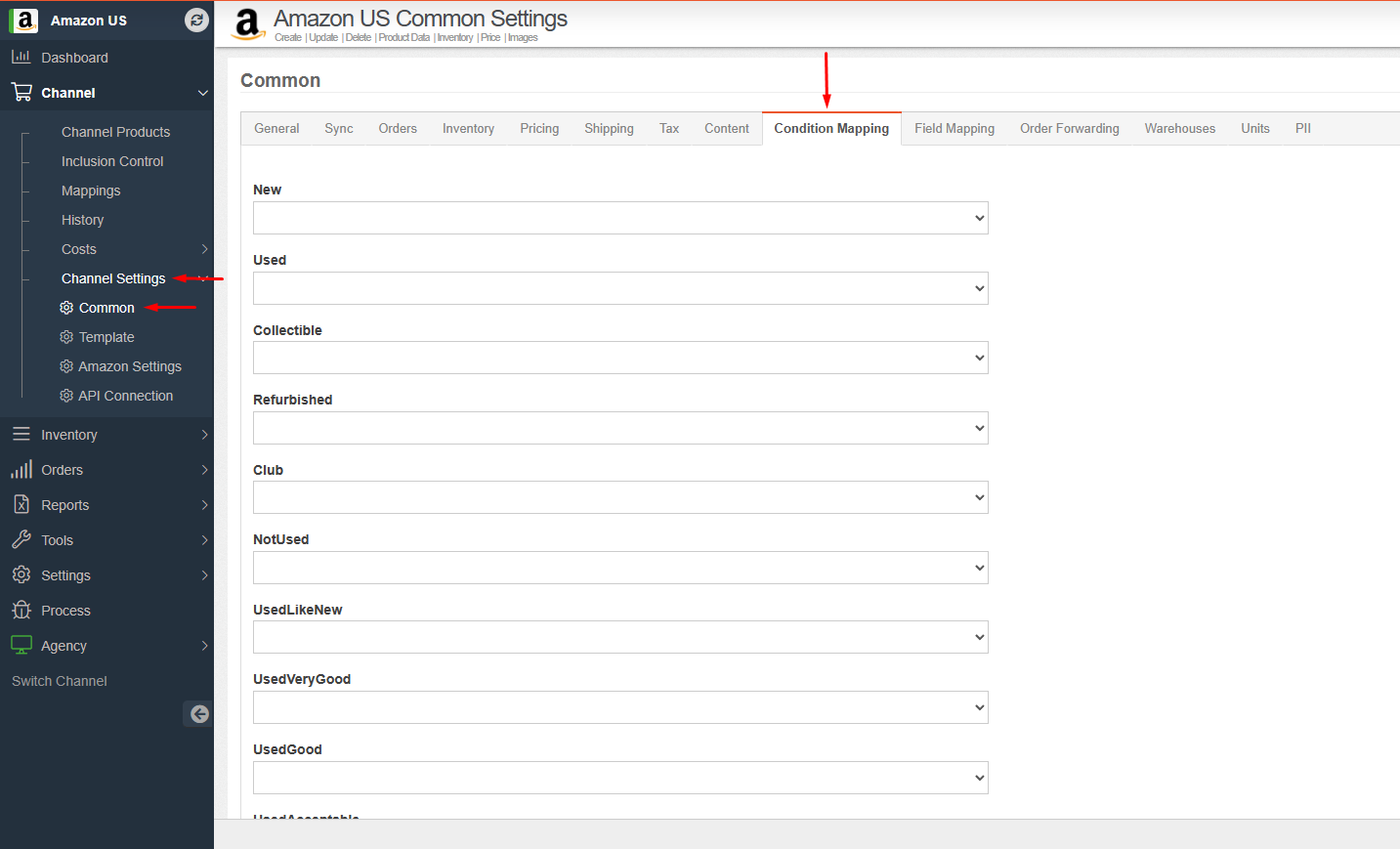Switch to the Content tab
The image size is (1400, 849).
pyautogui.click(x=727, y=128)
